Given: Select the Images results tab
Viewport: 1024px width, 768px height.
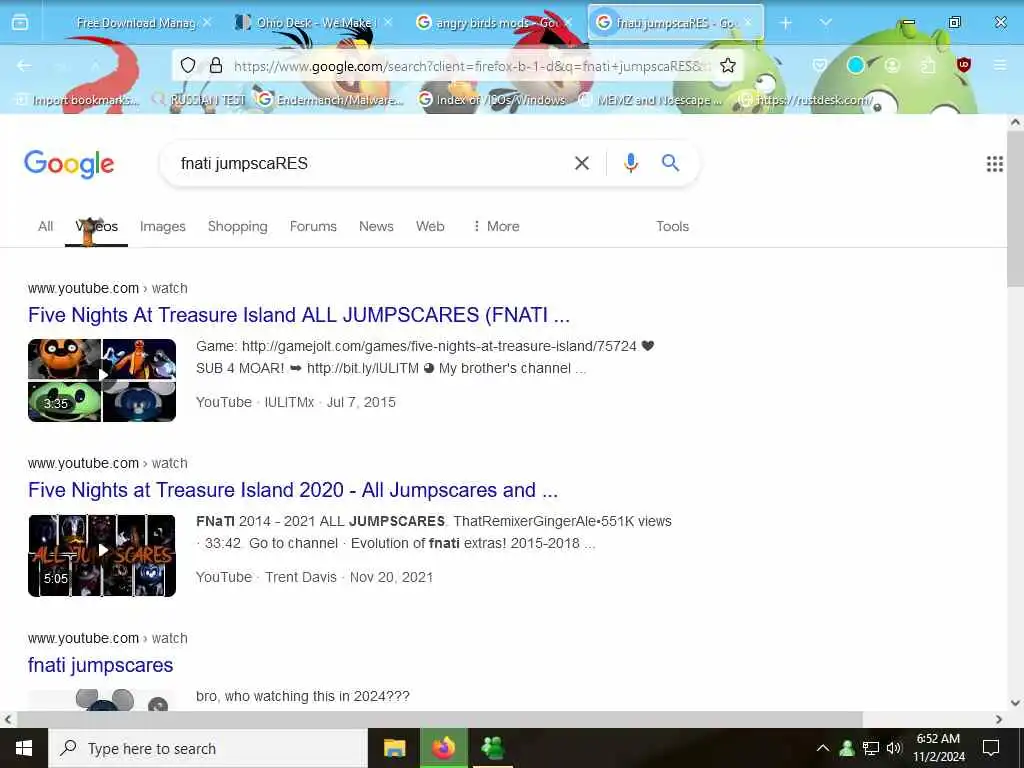Looking at the screenshot, I should 163,226.
